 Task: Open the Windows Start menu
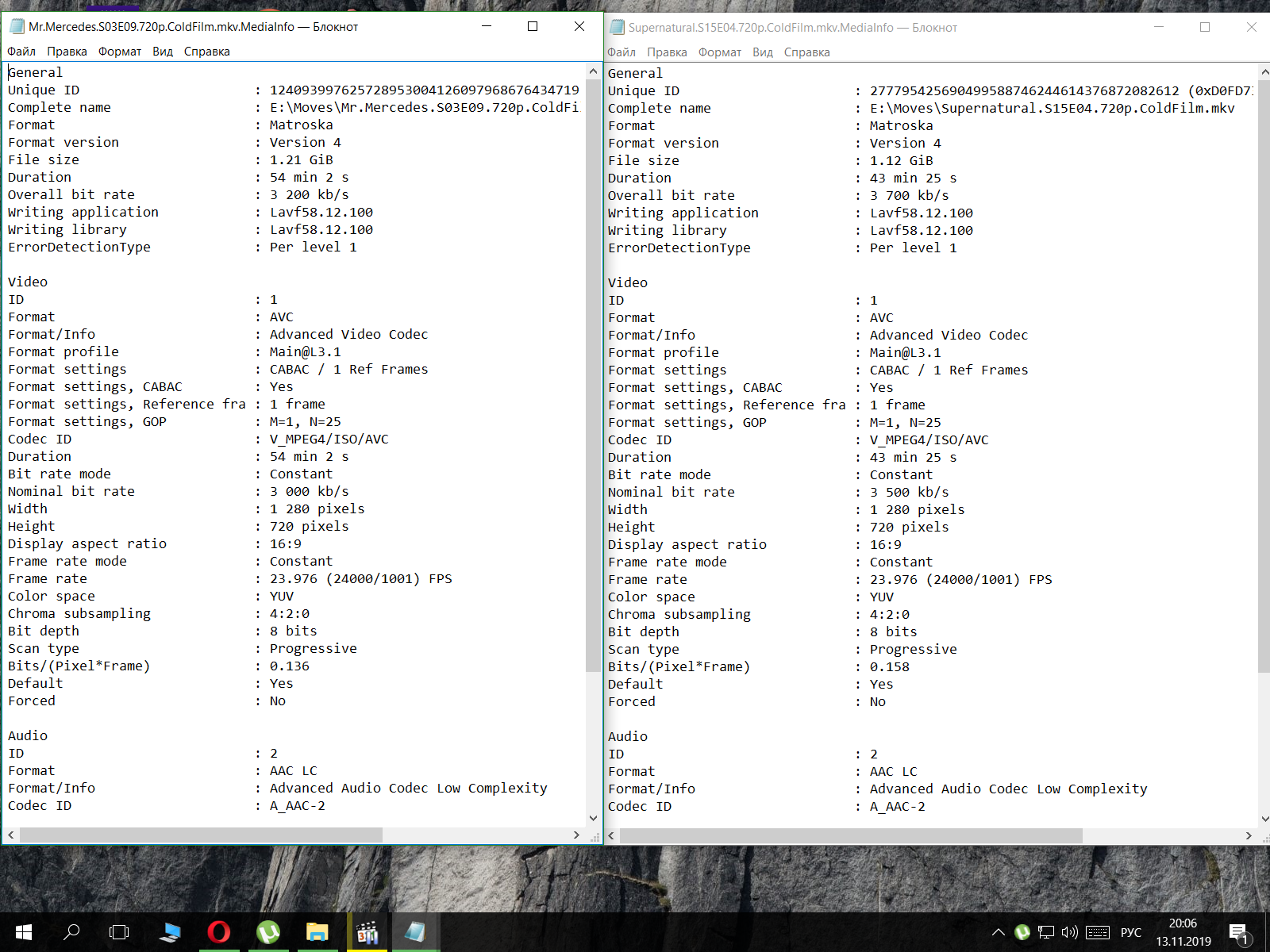coord(24,932)
